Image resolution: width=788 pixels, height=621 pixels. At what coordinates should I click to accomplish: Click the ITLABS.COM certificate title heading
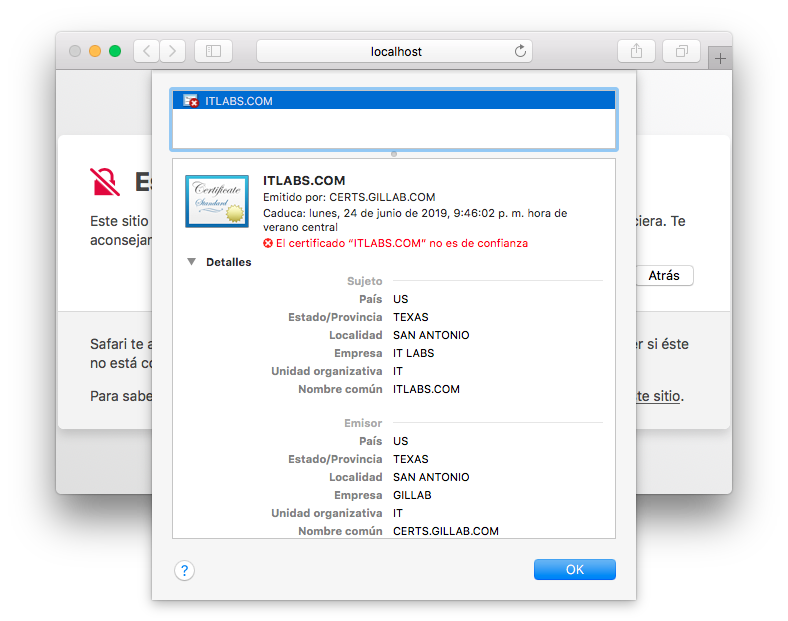pyautogui.click(x=304, y=180)
